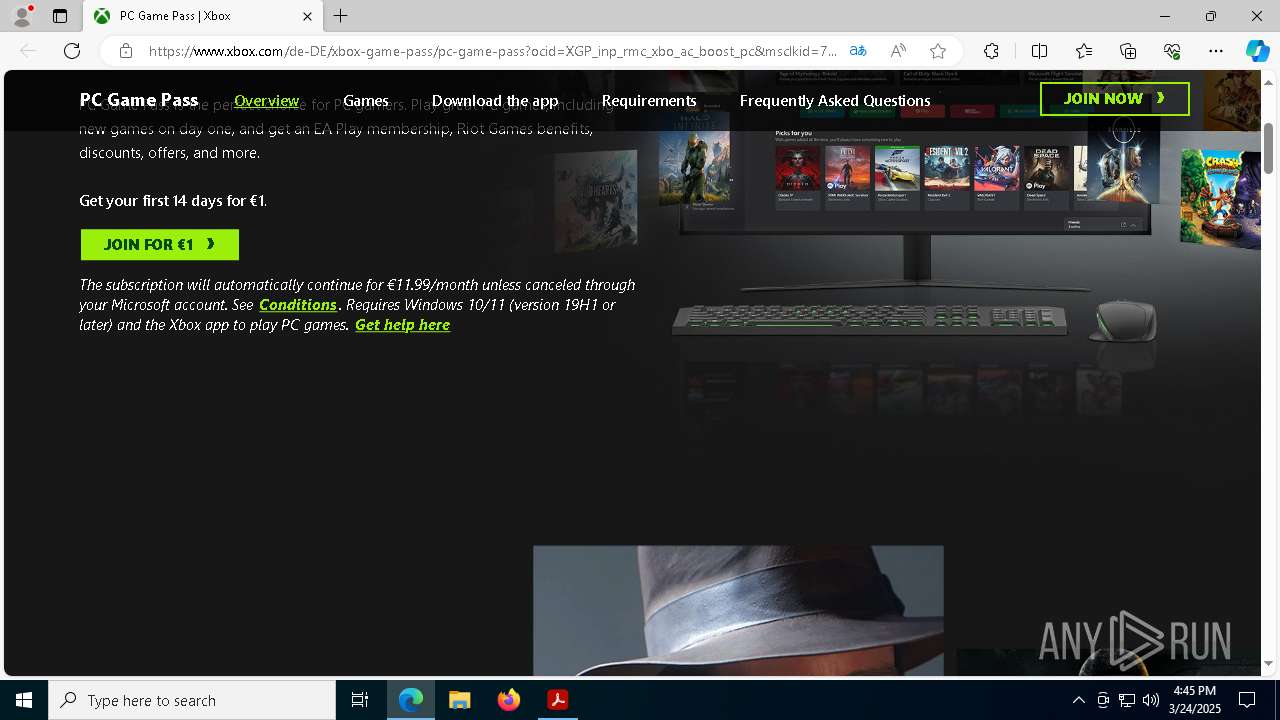Open the notification center icon
This screenshot has width=1280, height=720.
click(1247, 700)
